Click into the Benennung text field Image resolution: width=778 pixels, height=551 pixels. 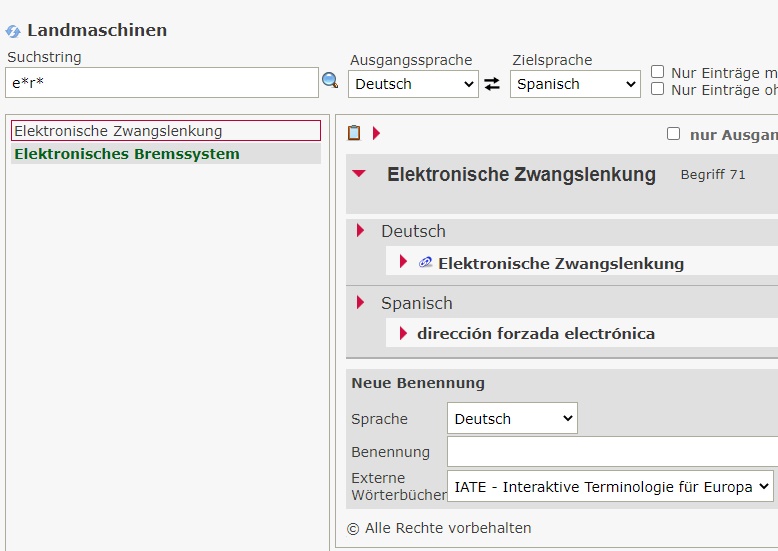(x=612, y=452)
